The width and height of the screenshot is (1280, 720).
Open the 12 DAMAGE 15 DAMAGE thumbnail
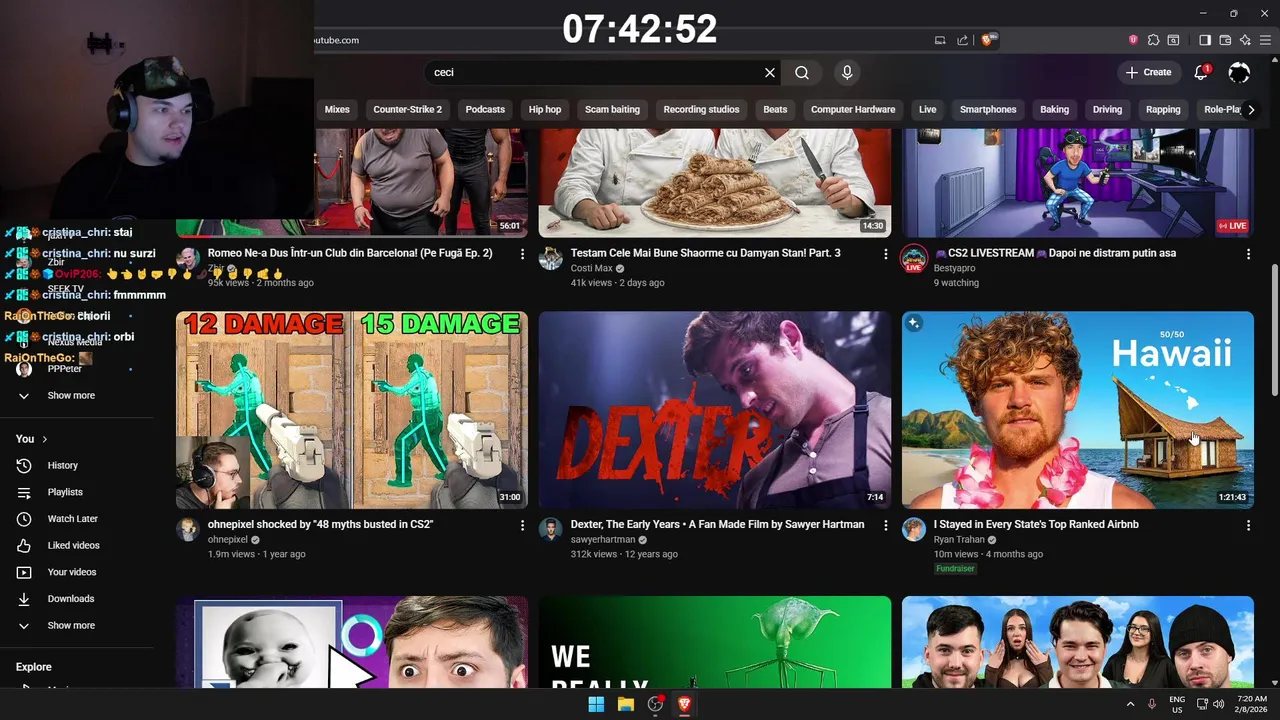click(352, 410)
